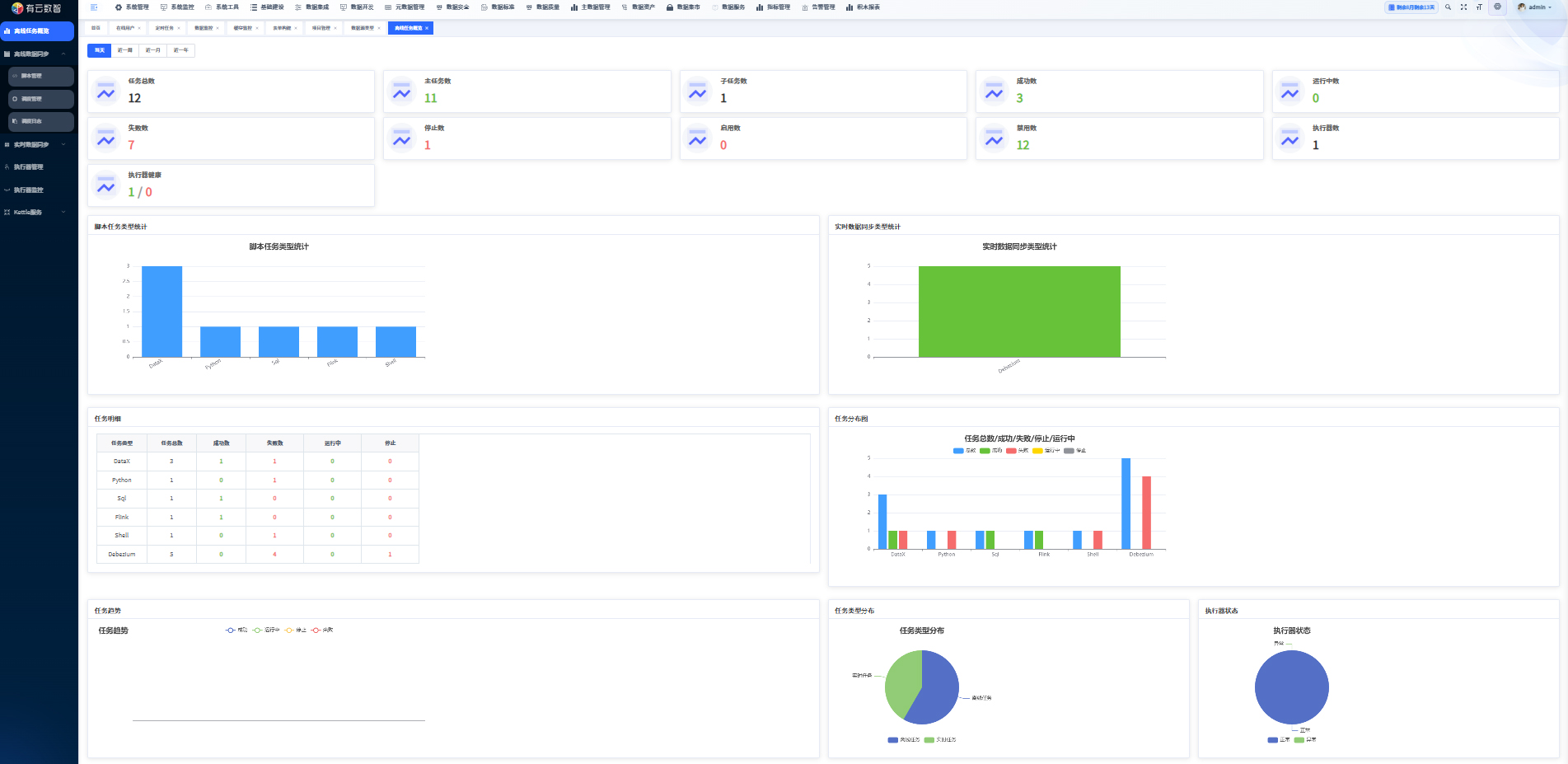Toggle fullscreen with the expand icon
This screenshot has height=764, width=1568.
coord(1463,7)
